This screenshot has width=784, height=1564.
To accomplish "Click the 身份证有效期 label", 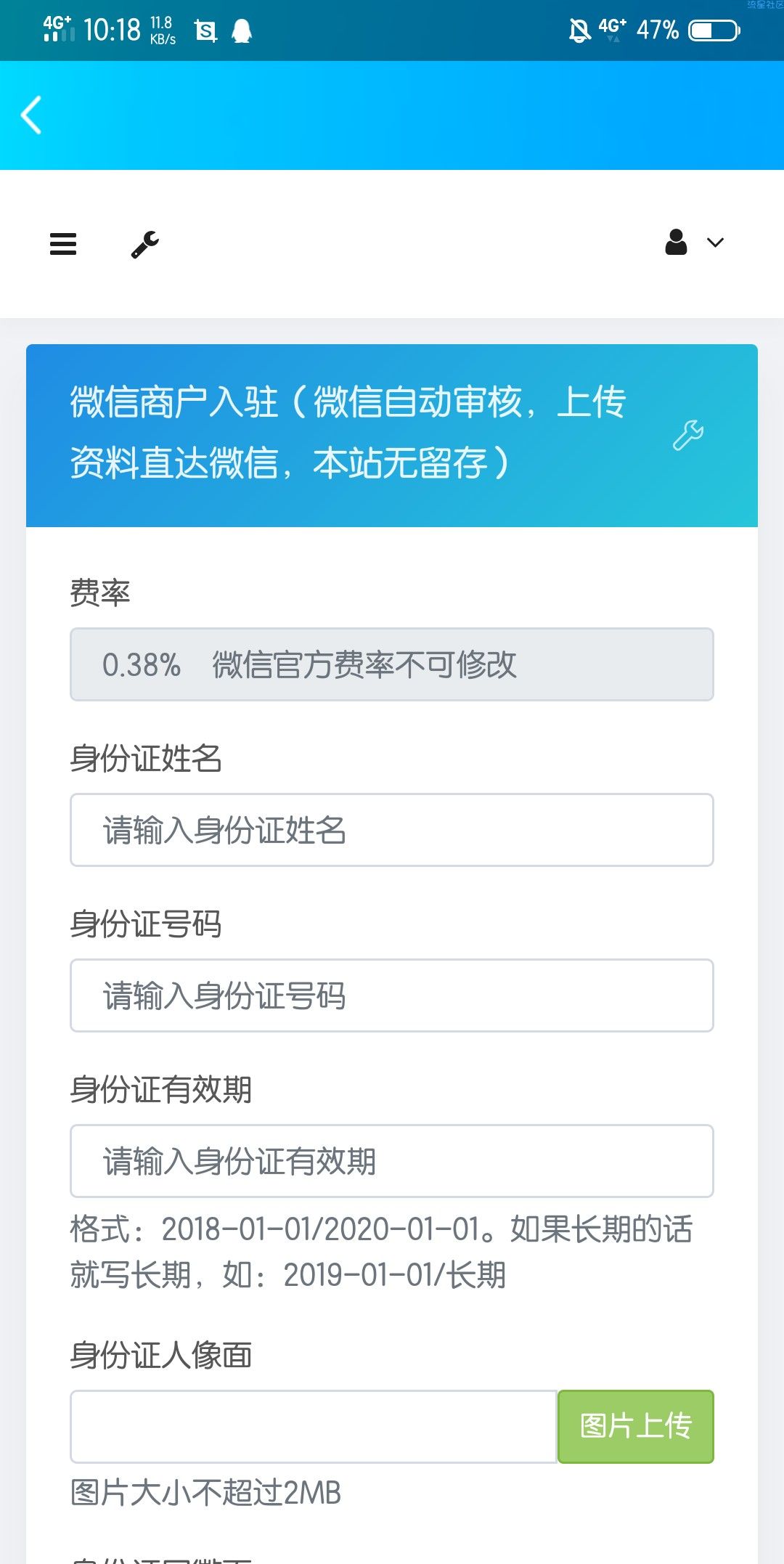I will click(x=160, y=1089).
